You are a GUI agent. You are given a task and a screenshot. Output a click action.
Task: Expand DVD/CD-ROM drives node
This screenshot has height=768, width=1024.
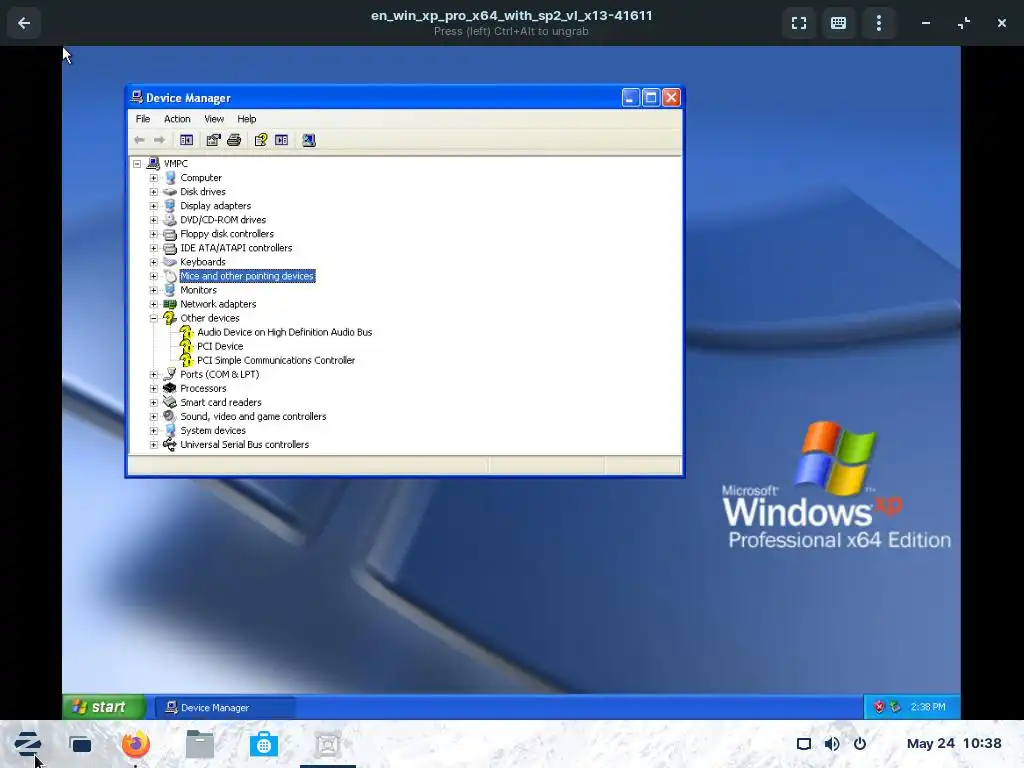[x=153, y=220]
